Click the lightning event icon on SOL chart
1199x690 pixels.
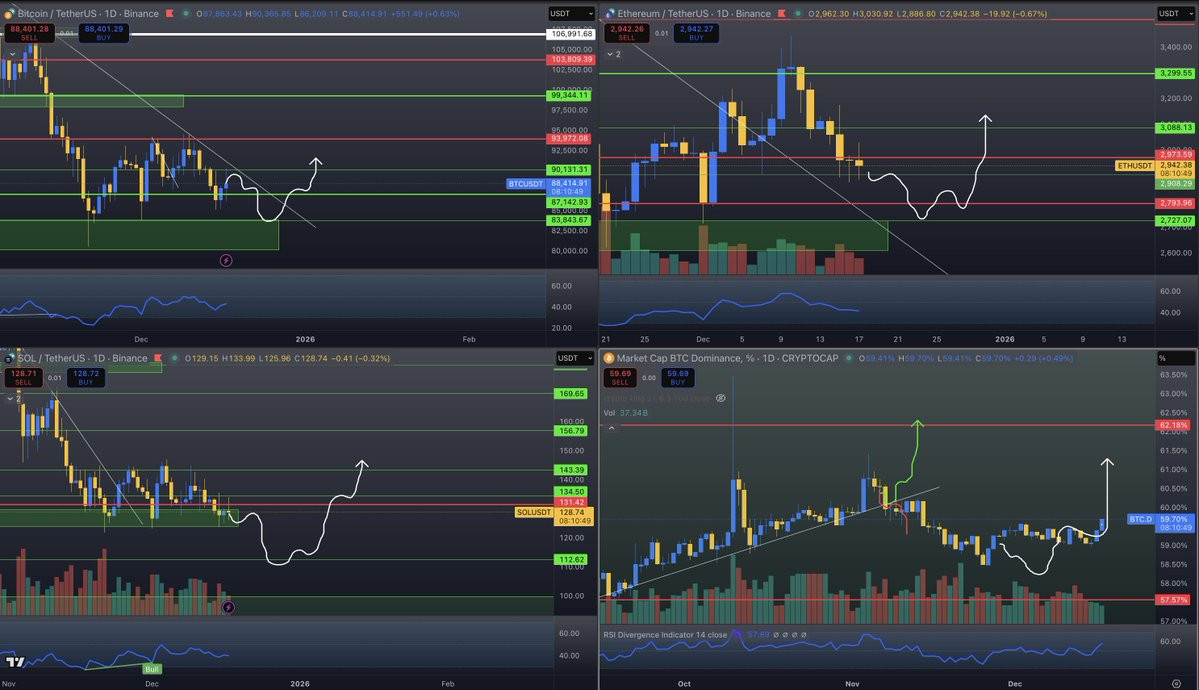tap(229, 607)
